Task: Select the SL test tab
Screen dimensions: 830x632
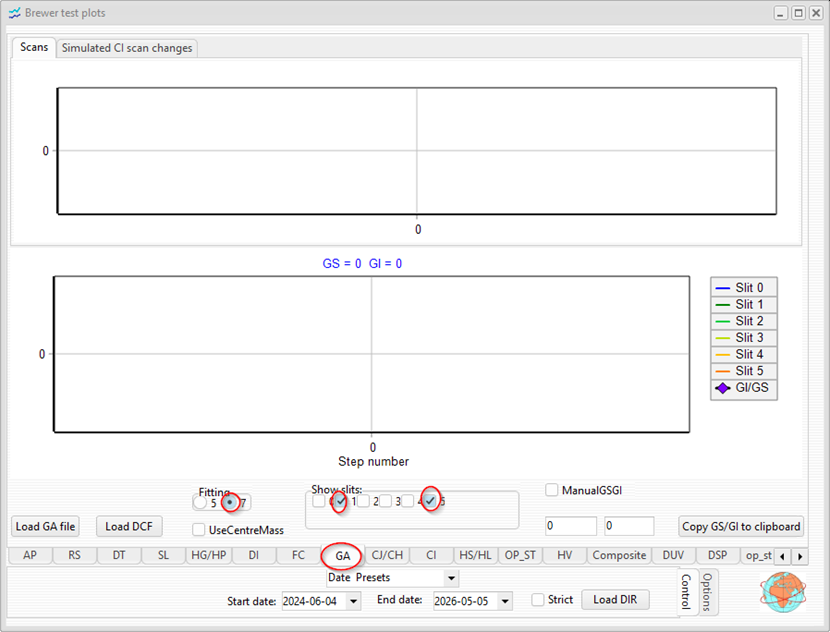Action: [163, 555]
